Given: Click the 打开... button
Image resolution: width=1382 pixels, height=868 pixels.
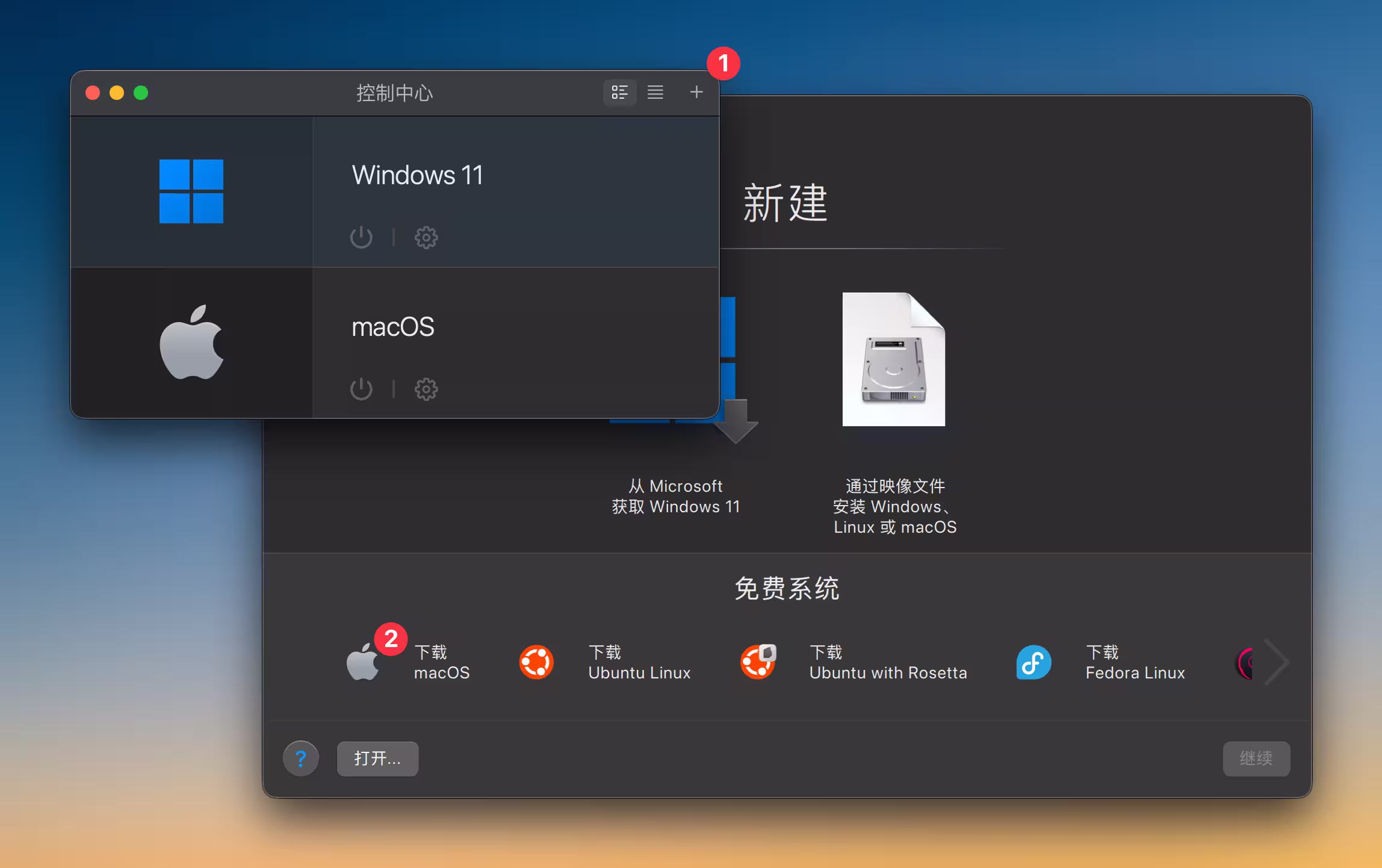Looking at the screenshot, I should click(x=377, y=759).
